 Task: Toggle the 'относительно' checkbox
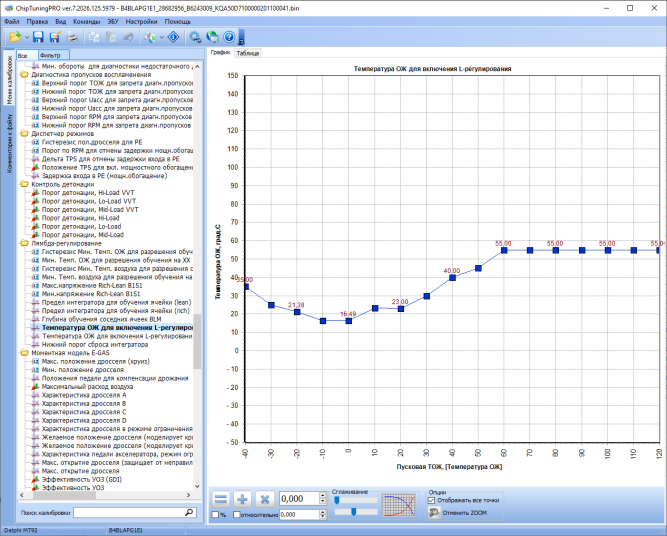(x=237, y=515)
